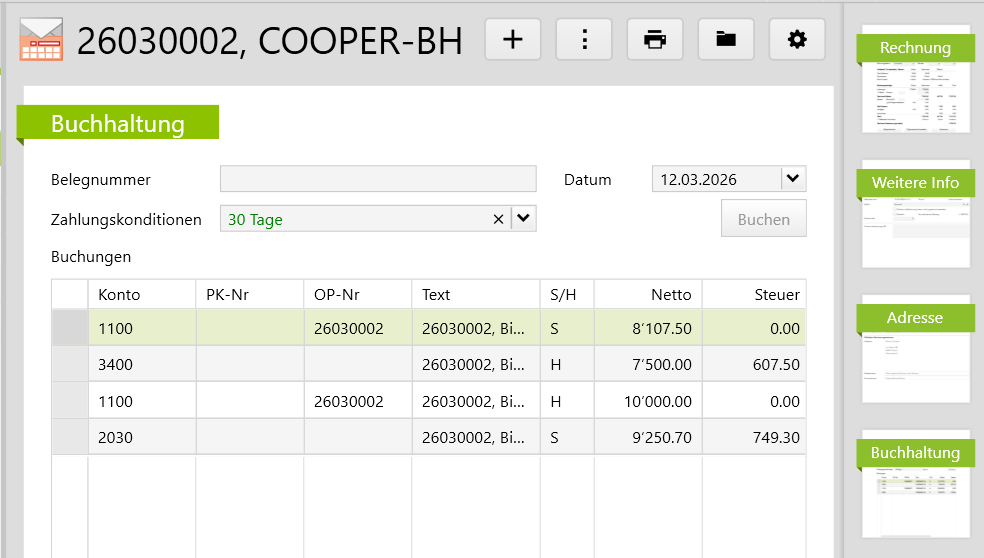Image resolution: width=984 pixels, height=558 pixels.
Task: Open the three-dot more options menu
Action: click(584, 40)
